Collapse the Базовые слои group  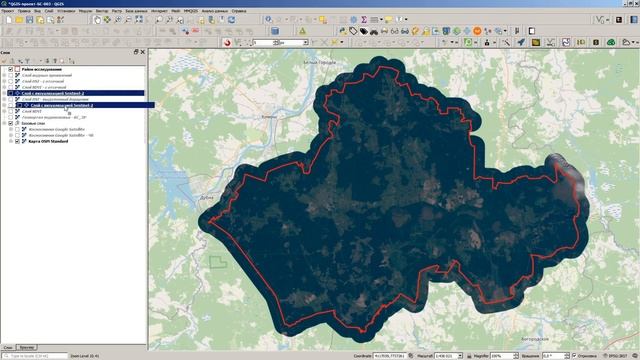[4, 123]
